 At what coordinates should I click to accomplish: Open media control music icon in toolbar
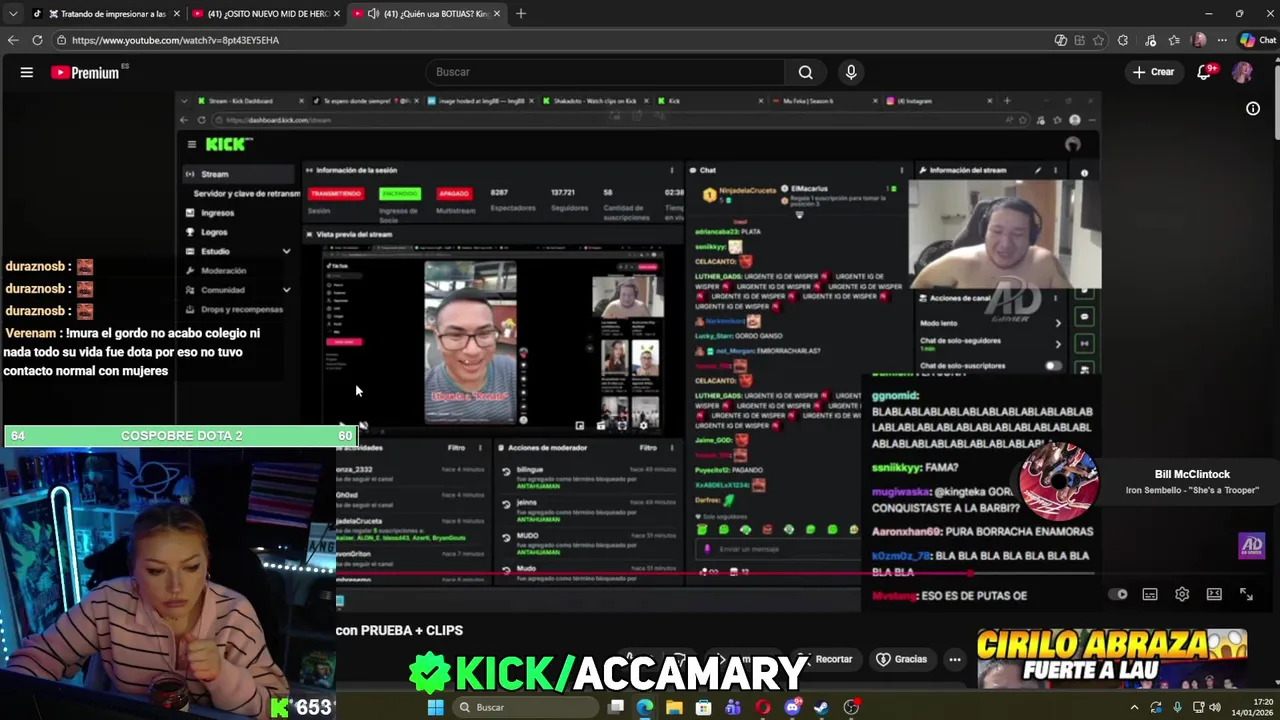[x=1148, y=40]
